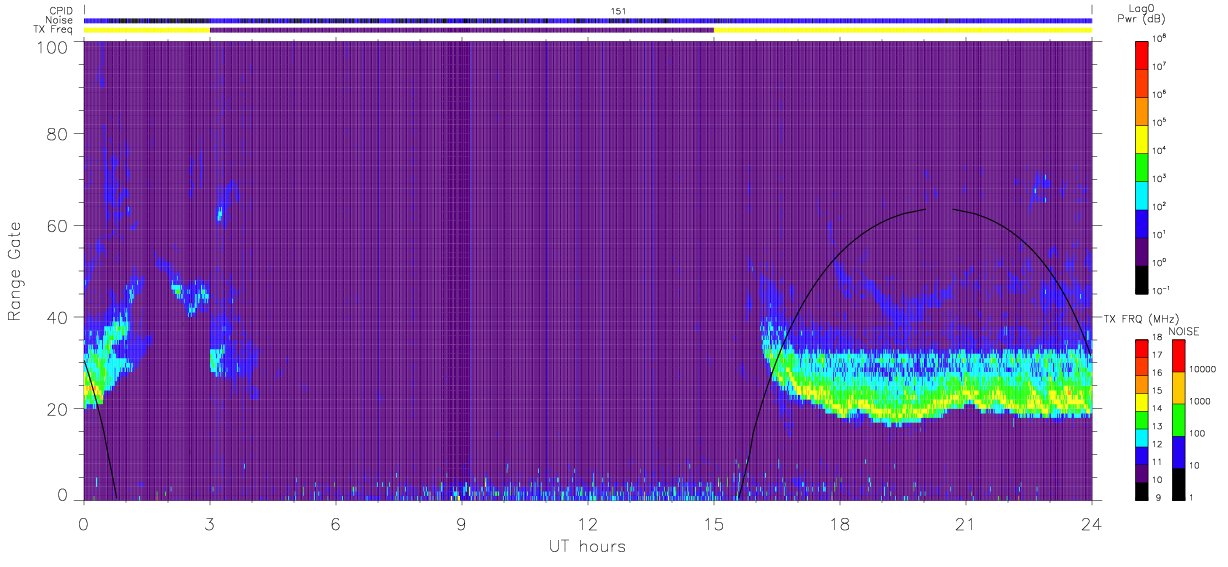
Task: Click the '60' tick on Range Gate axis
Action: tap(58, 225)
